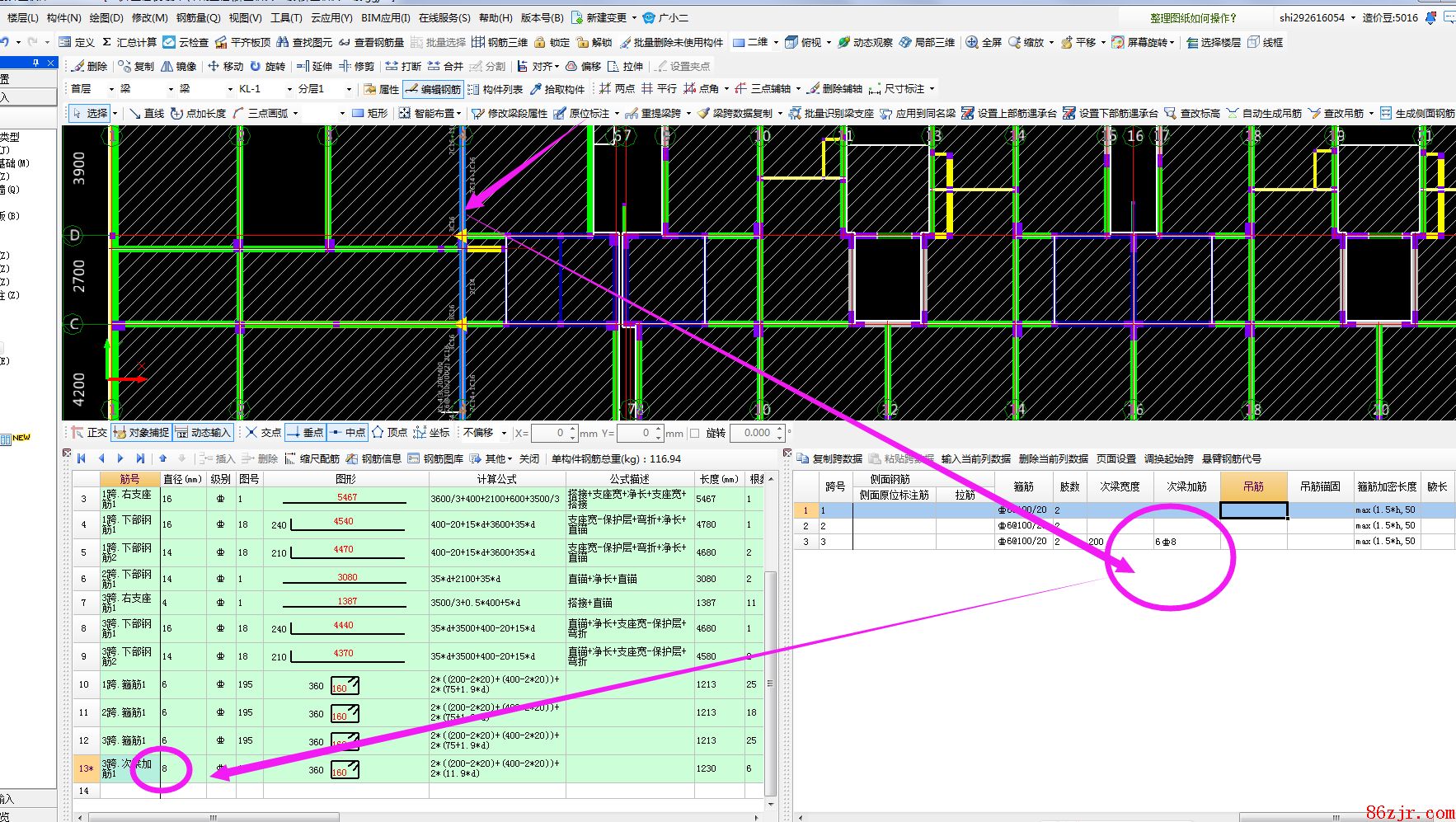Click 拾取构件 pick component tool

tap(557, 89)
